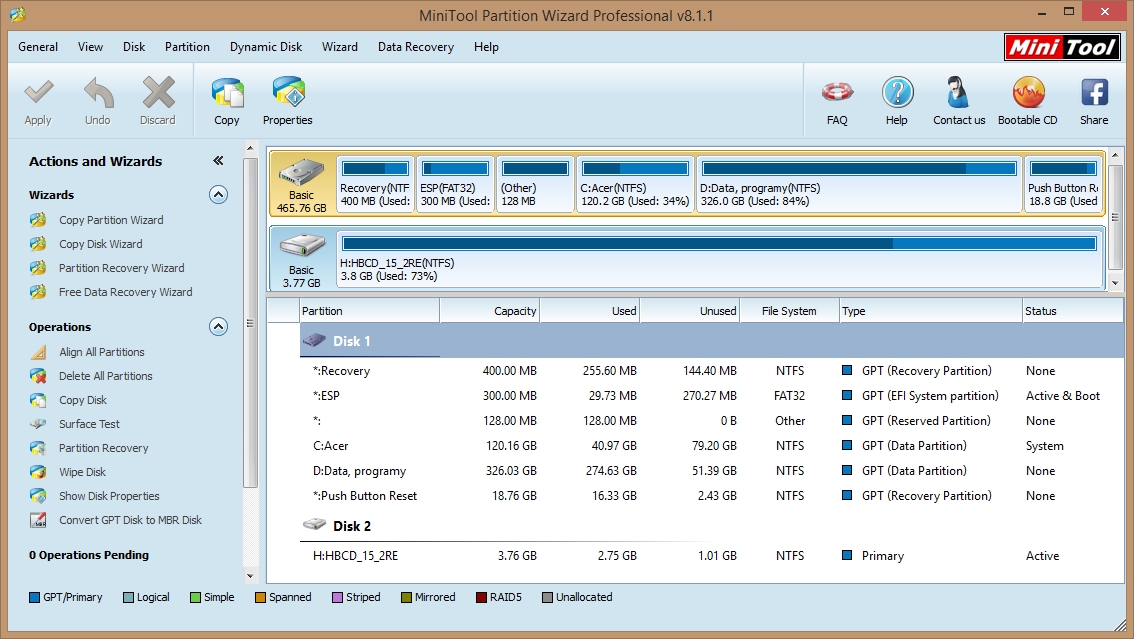Viewport: 1134px width, 639px height.
Task: Select the D:Data, programy partition bar
Action: pyautogui.click(x=858, y=183)
